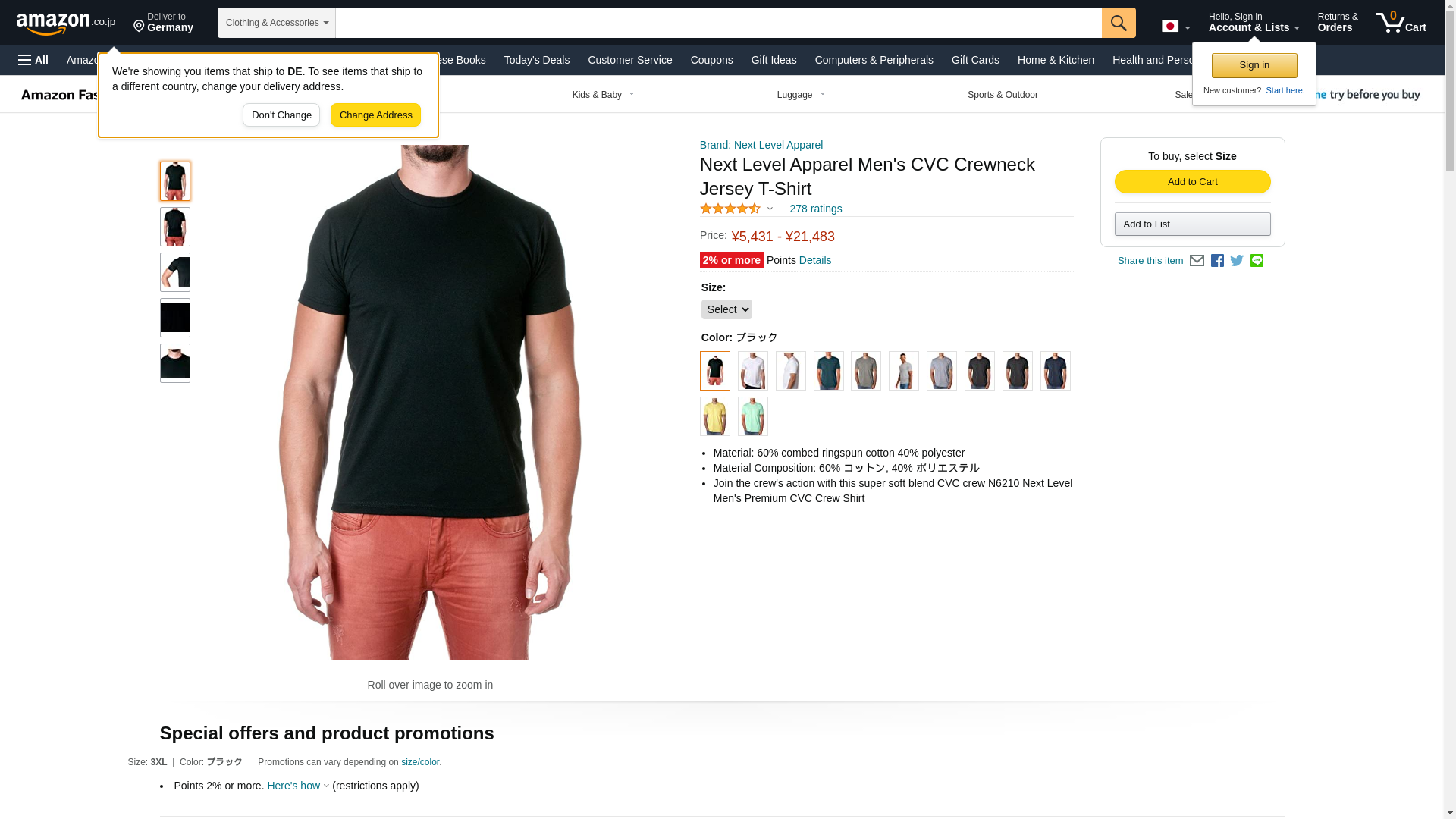Select the yellow shirt color swatch

(714, 416)
